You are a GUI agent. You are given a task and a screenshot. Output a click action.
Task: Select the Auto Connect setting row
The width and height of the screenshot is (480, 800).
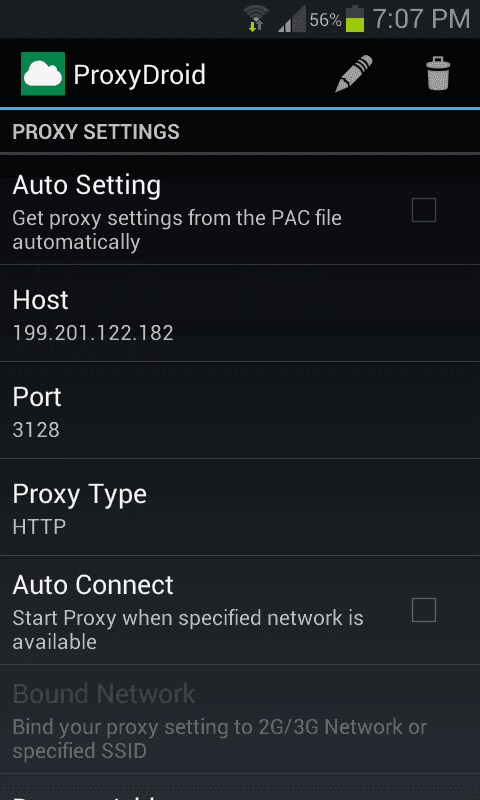[240, 610]
